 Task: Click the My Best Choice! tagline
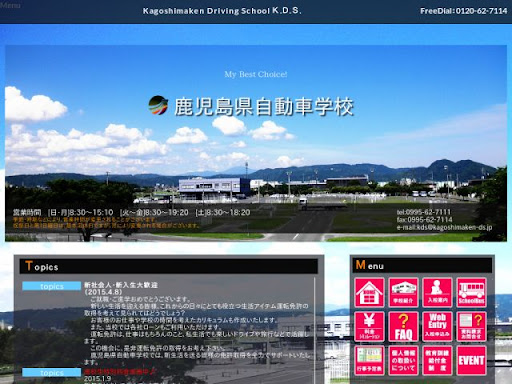coord(256,74)
